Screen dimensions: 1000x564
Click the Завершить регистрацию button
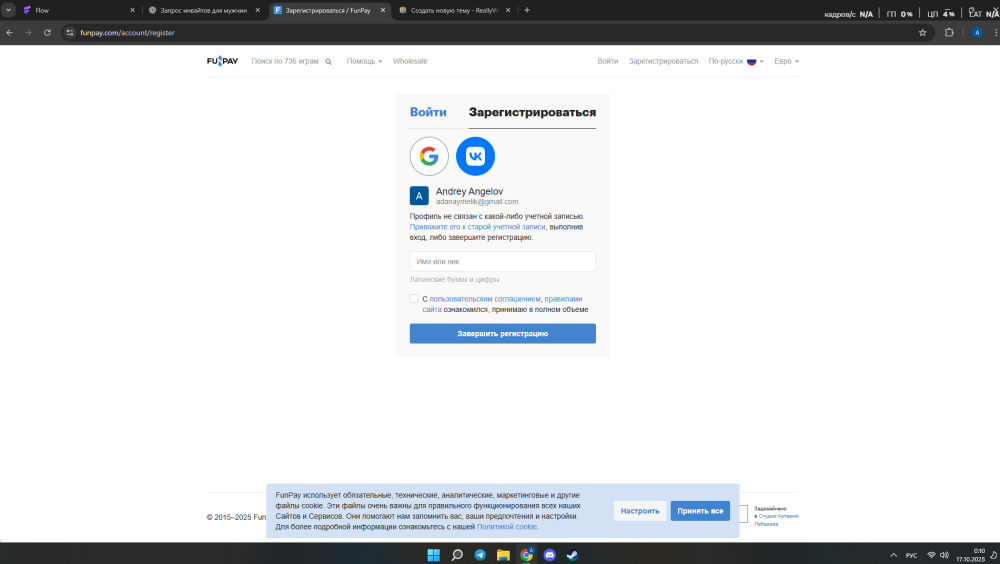pos(503,334)
